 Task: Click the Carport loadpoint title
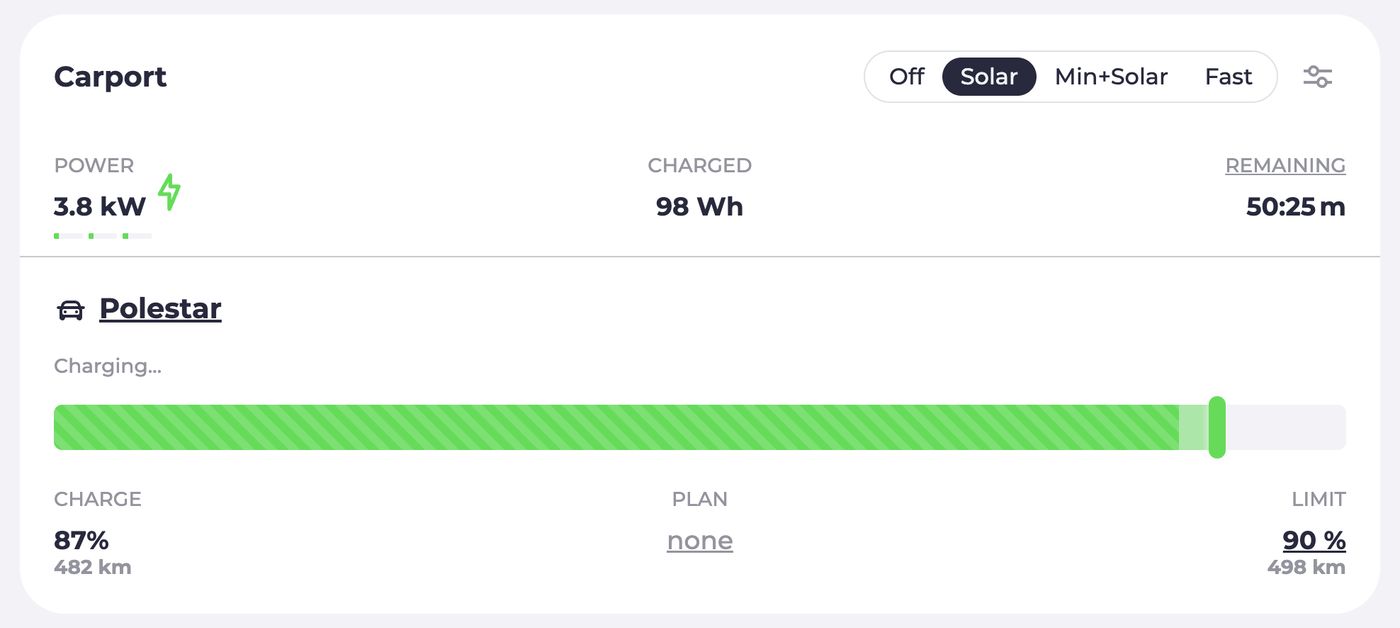(110, 77)
